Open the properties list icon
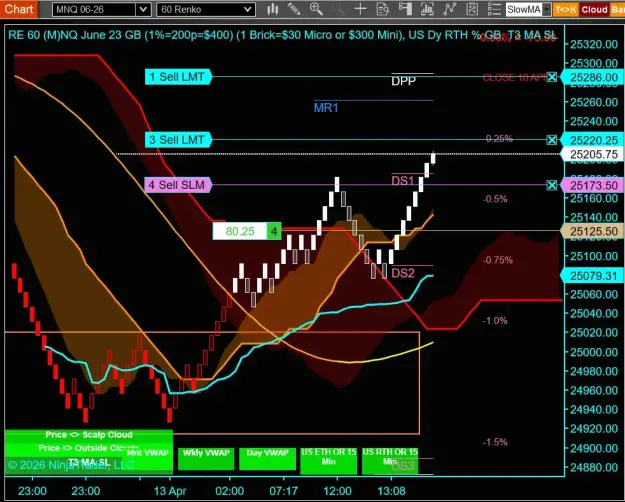This screenshot has height=502, width=625. (x=494, y=9)
